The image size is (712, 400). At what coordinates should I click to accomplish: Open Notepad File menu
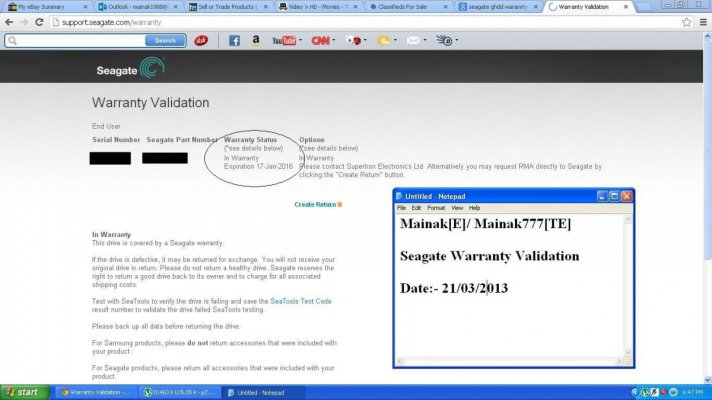[401, 208]
